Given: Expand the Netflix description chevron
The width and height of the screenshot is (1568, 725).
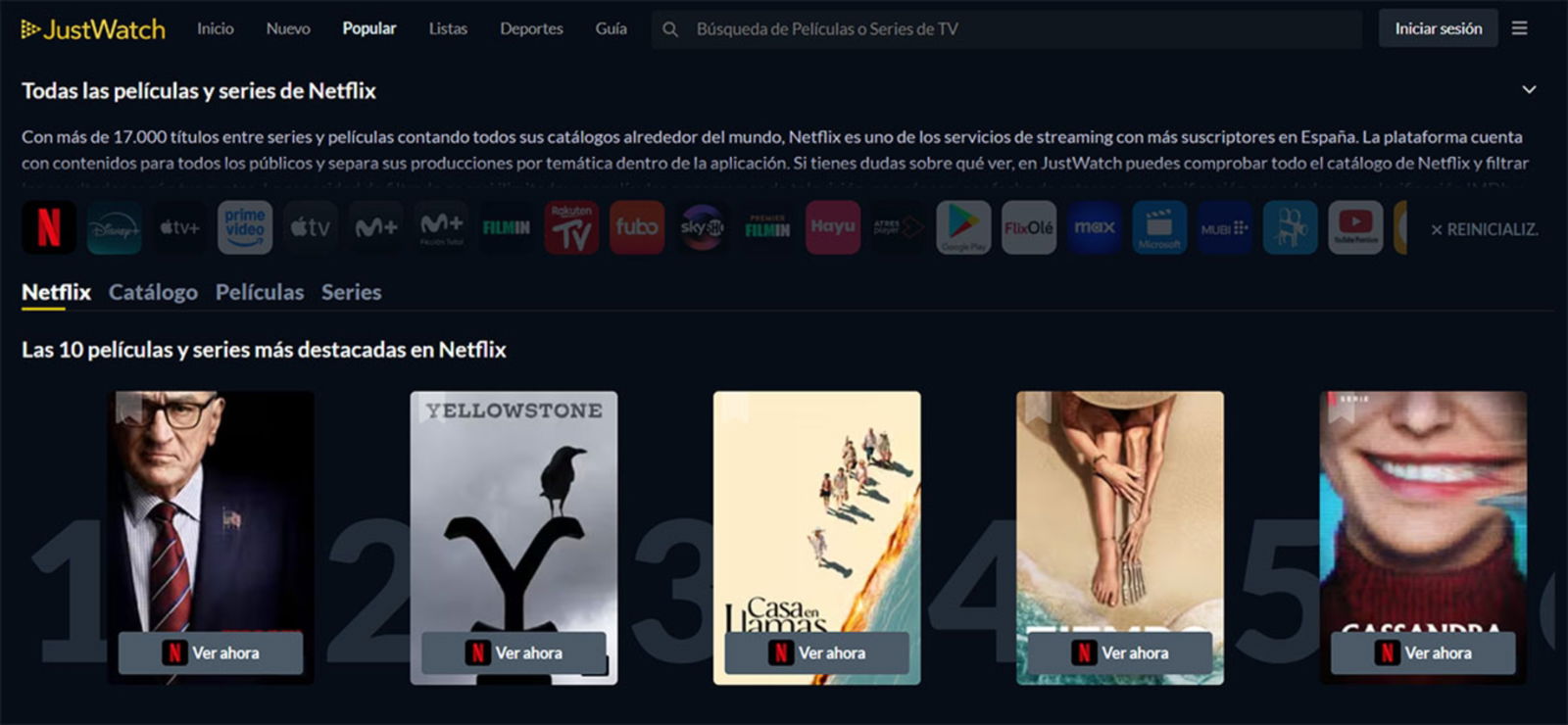Looking at the screenshot, I should coord(1529,89).
